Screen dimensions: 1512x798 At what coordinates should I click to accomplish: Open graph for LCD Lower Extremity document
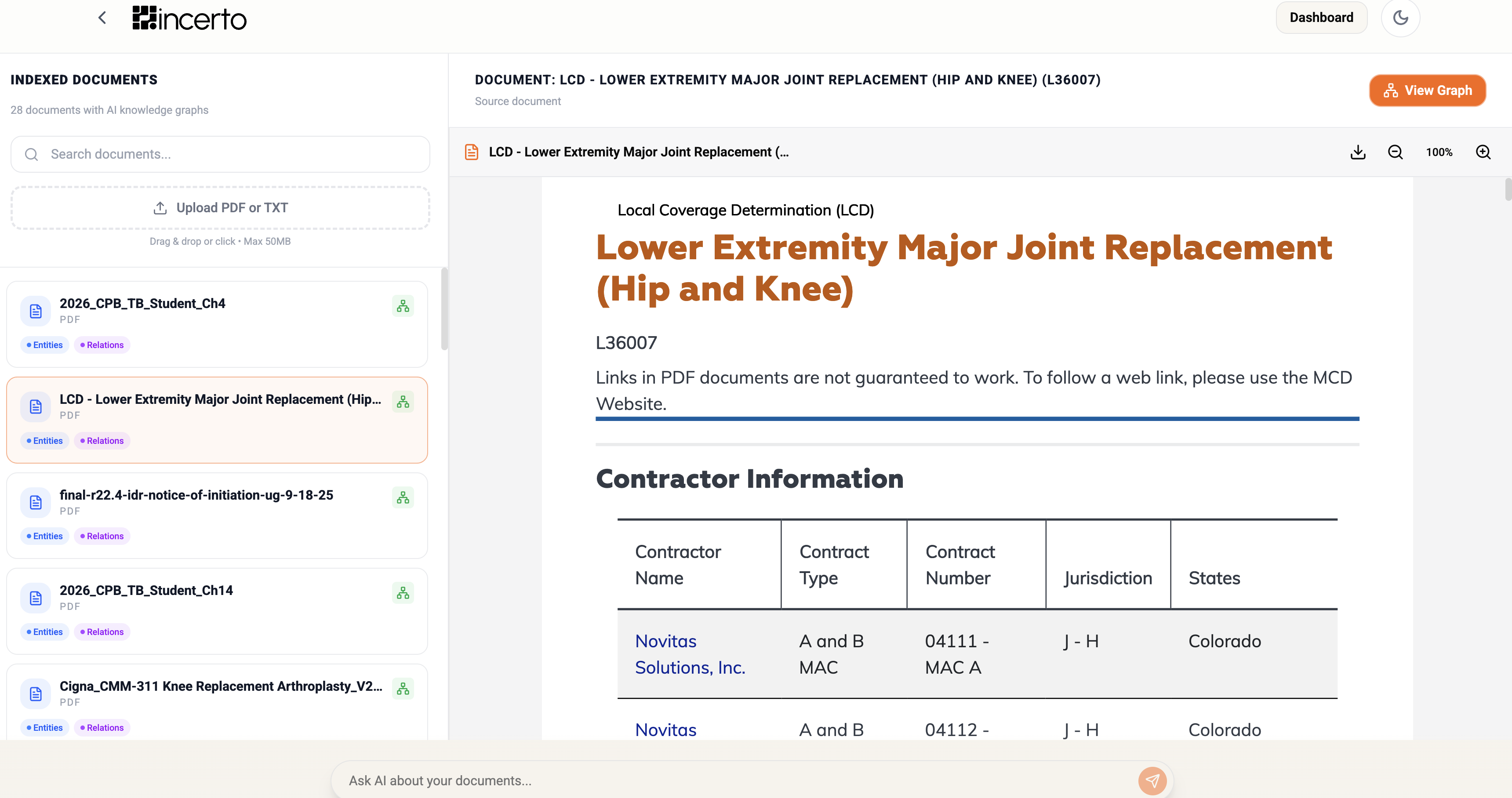click(403, 402)
